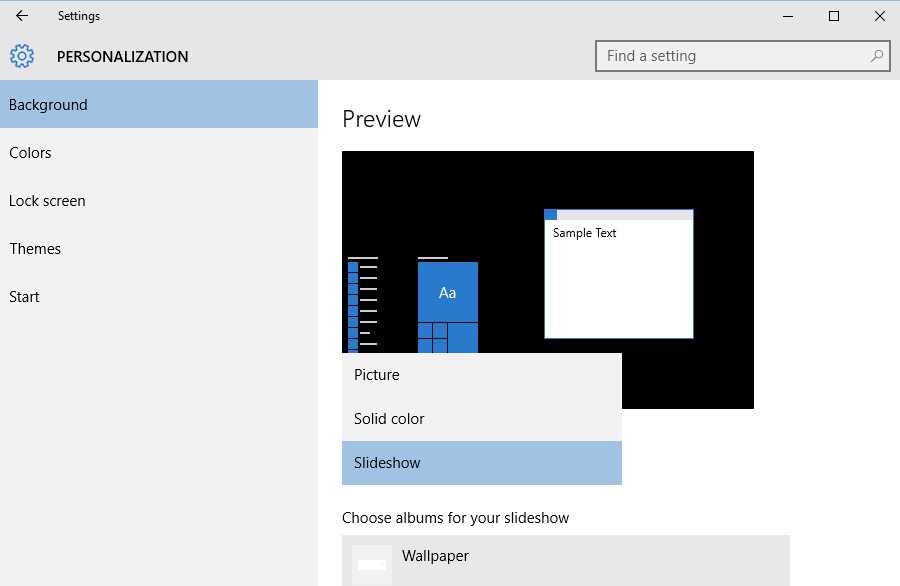Viewport: 900px width, 586px height.
Task: Maximize the Settings window
Action: [x=834, y=16]
